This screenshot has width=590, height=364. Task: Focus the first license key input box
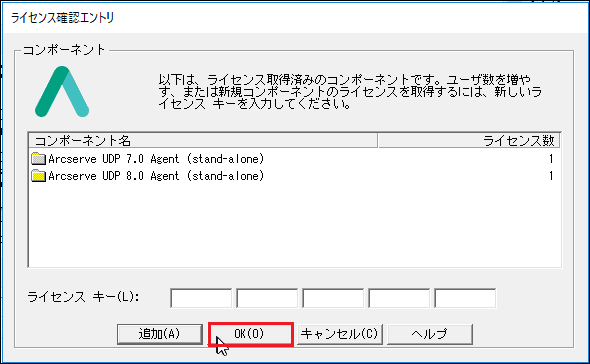click(x=201, y=298)
